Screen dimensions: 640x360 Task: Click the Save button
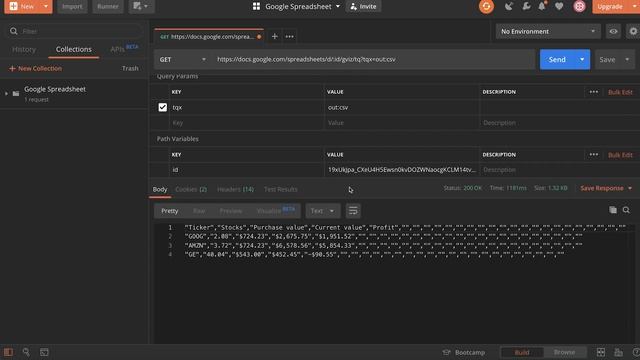[607, 60]
